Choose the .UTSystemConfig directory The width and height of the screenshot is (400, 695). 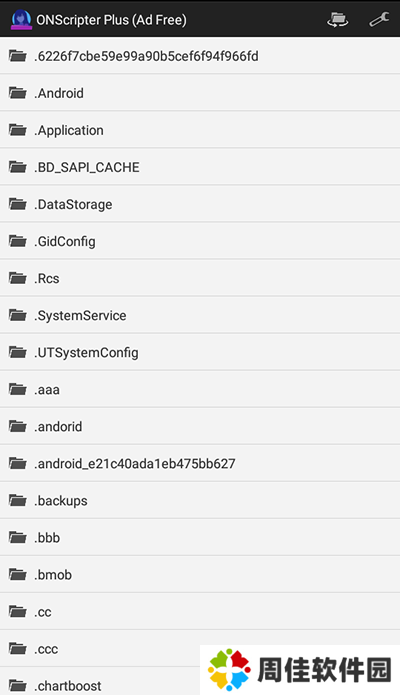pyautogui.click(x=200, y=352)
